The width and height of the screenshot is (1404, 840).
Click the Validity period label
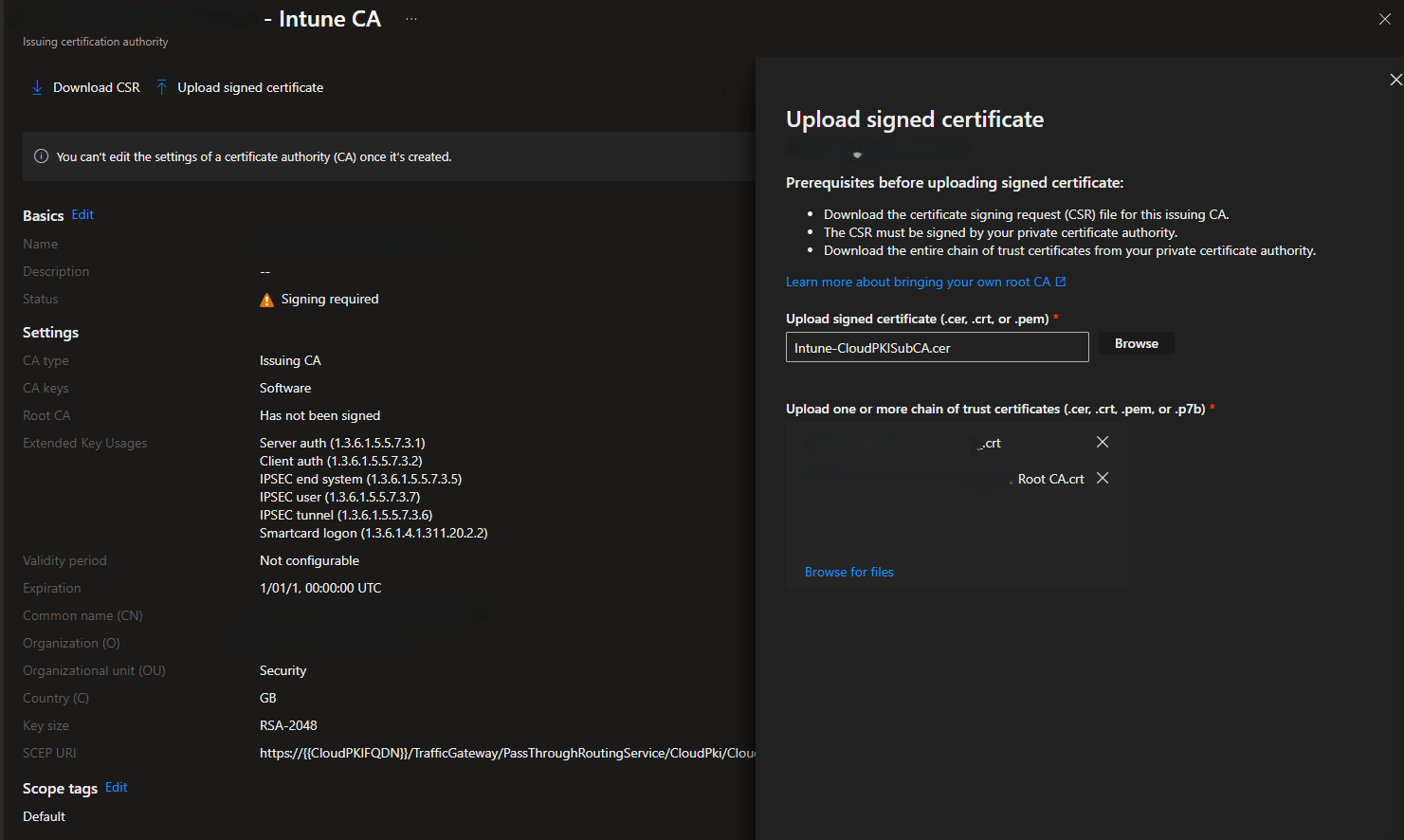tap(64, 561)
